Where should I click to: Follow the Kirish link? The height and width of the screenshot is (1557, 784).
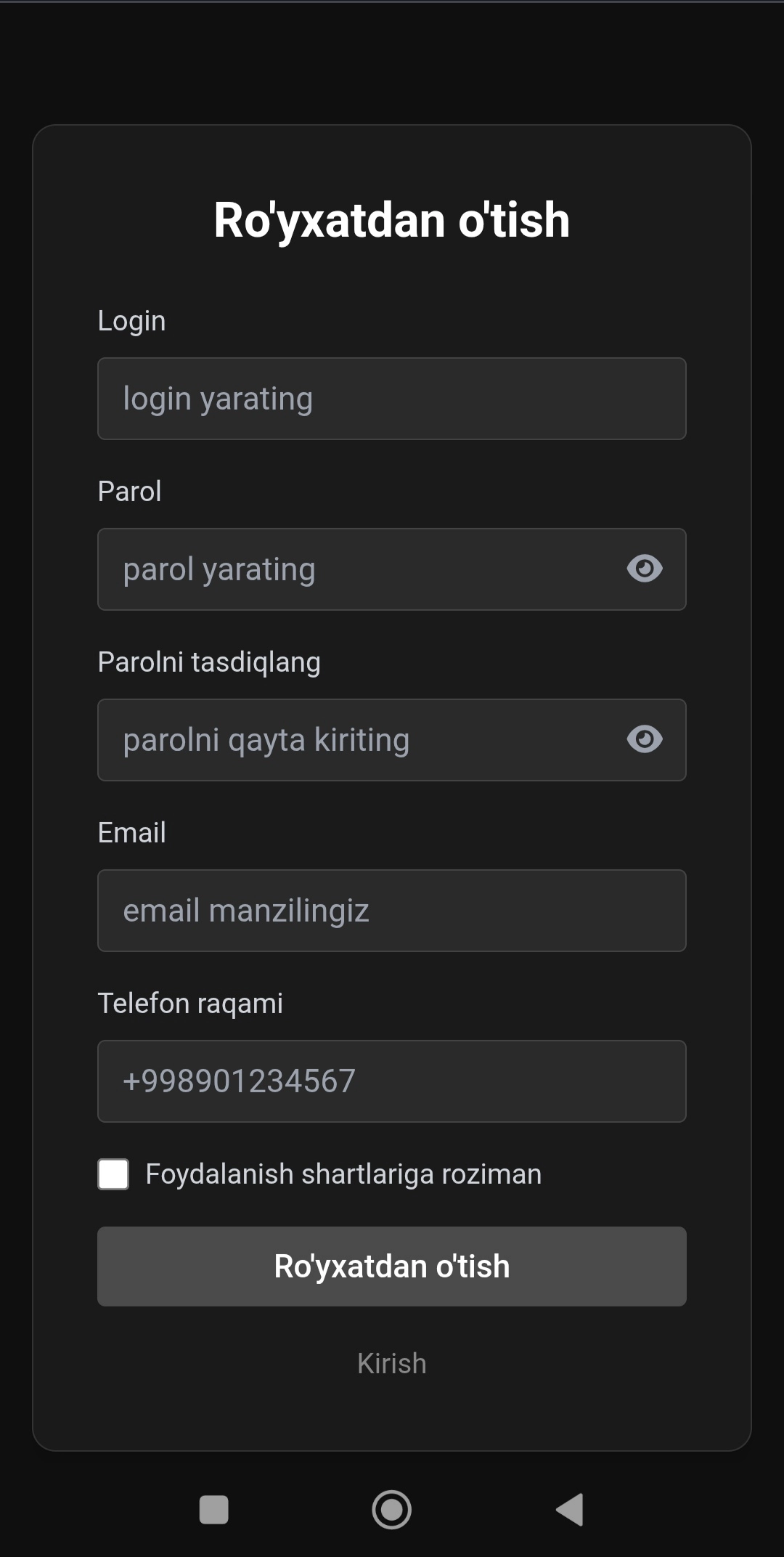pyautogui.click(x=392, y=1363)
